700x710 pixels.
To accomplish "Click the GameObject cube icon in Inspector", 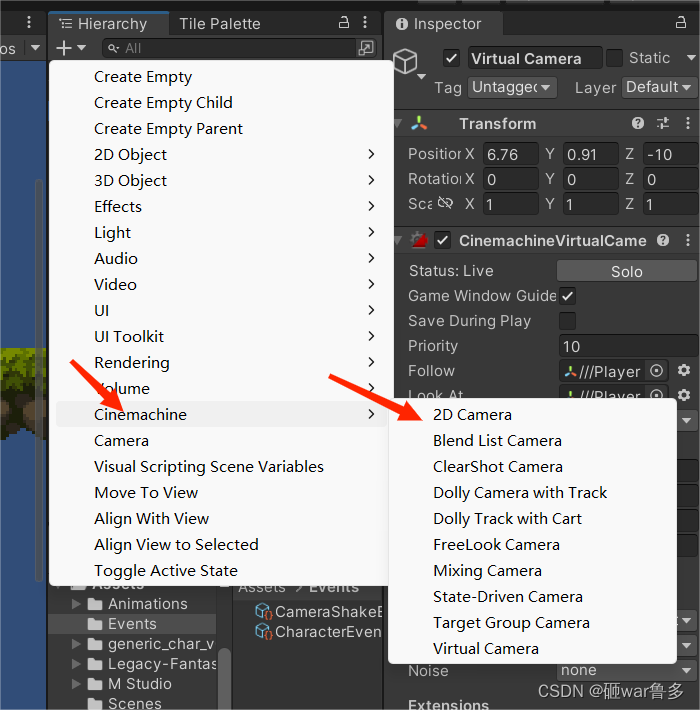I will tap(405, 61).
